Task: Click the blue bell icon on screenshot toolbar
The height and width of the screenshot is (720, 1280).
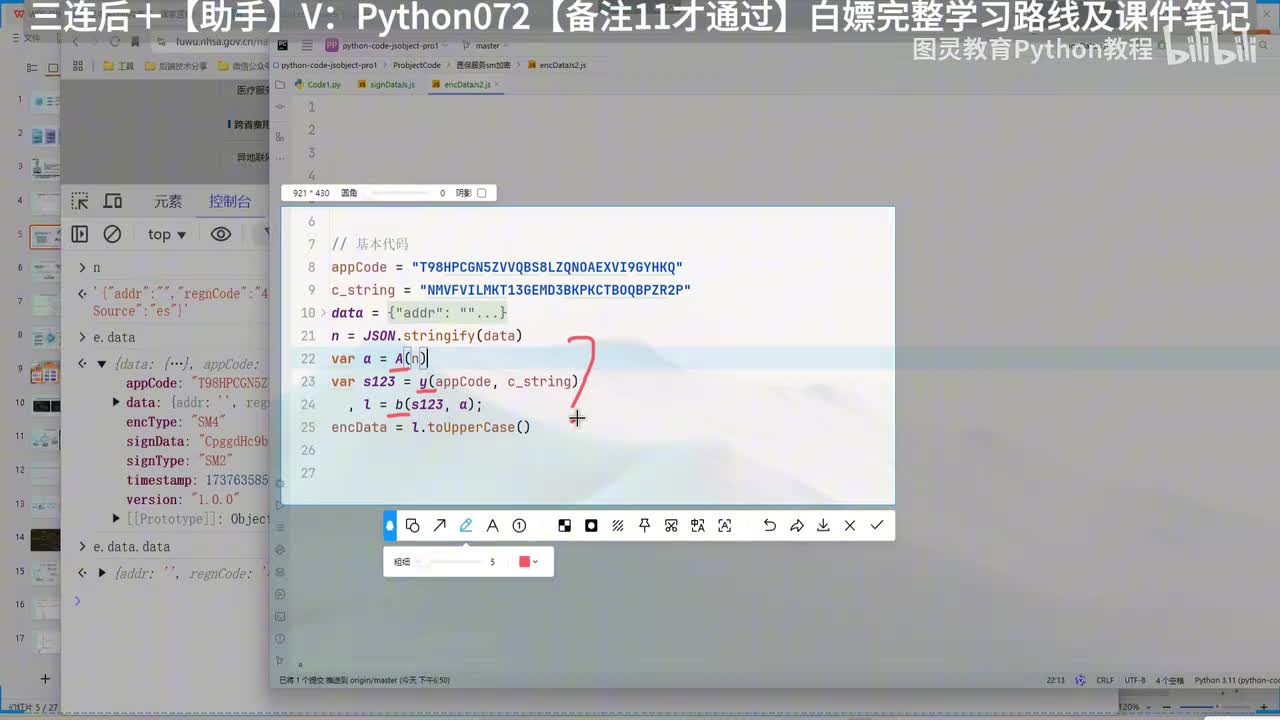Action: tap(390, 525)
